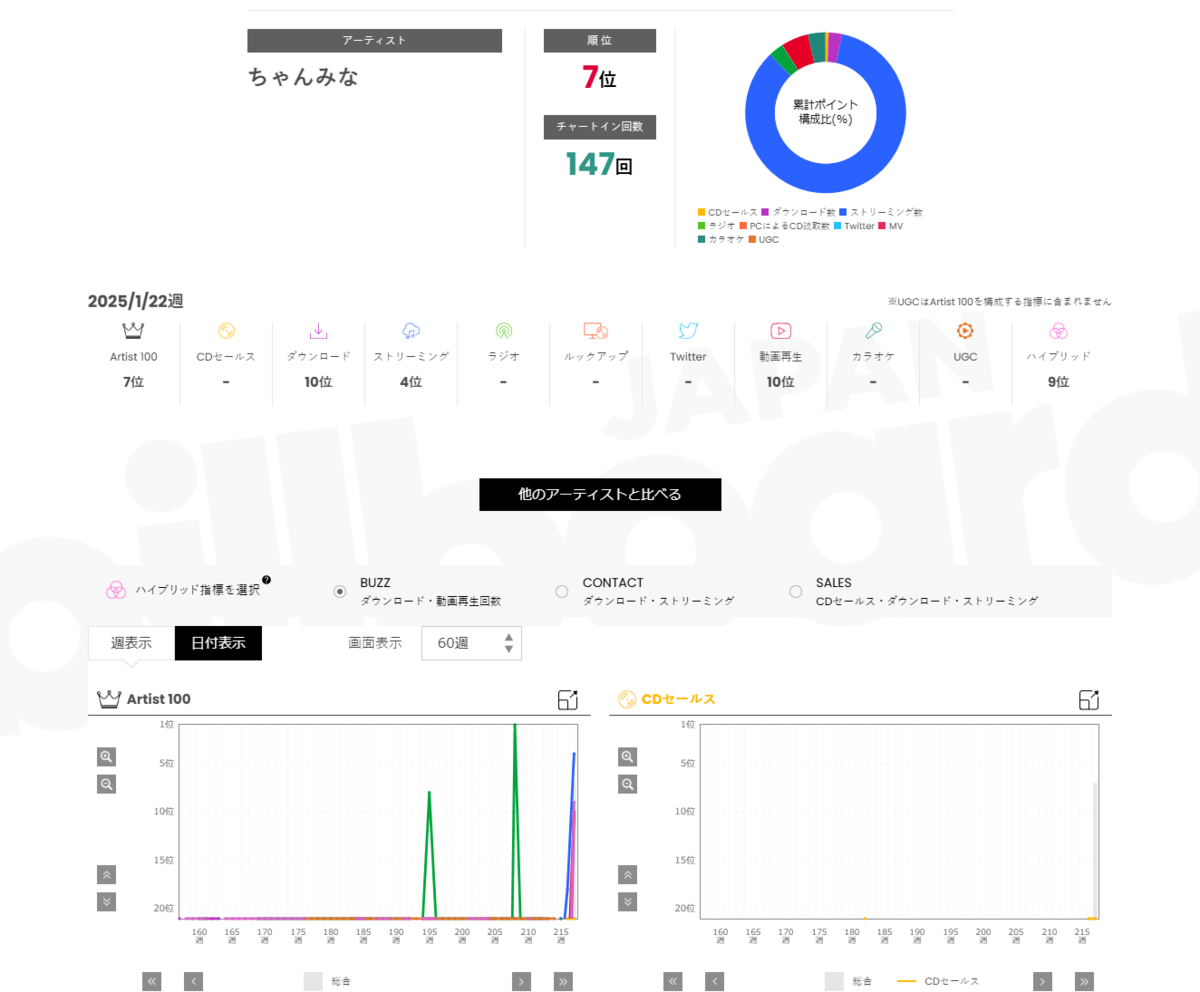Click the ストリーミング数 blue legend swatch
Image resolution: width=1200 pixels, height=992 pixels.
click(x=843, y=212)
